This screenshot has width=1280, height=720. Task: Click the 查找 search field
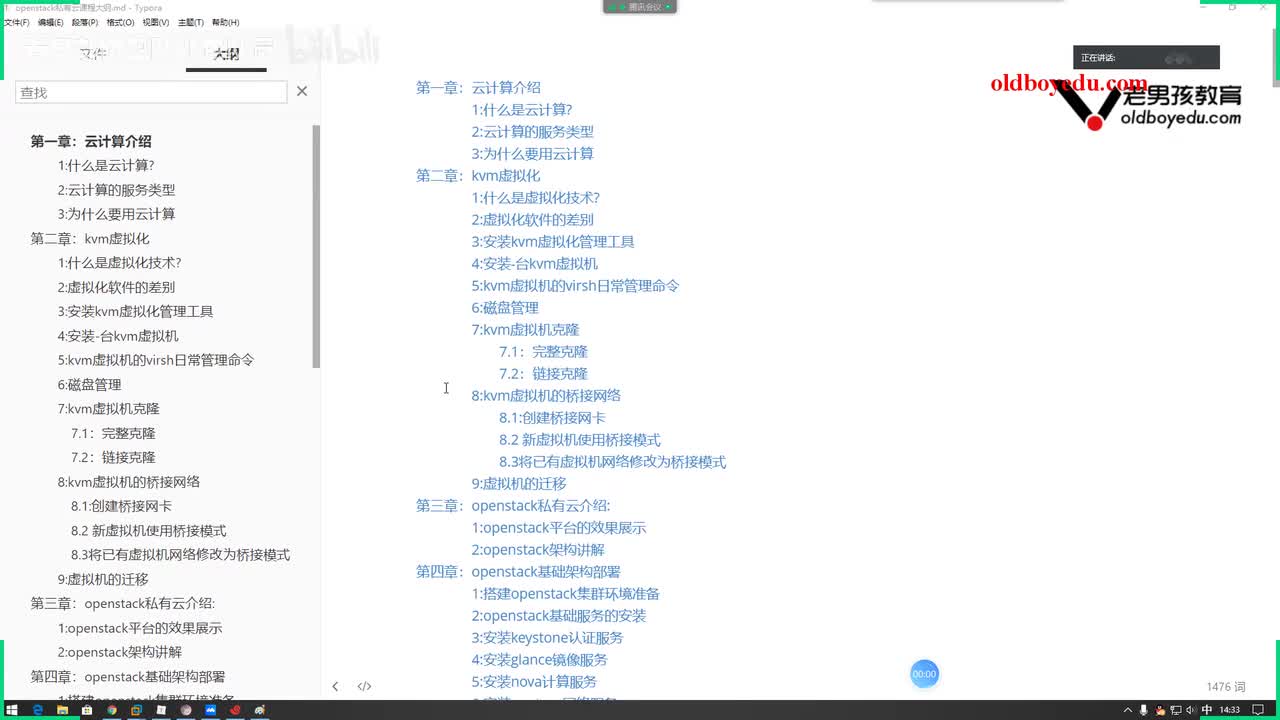pyautogui.click(x=151, y=92)
